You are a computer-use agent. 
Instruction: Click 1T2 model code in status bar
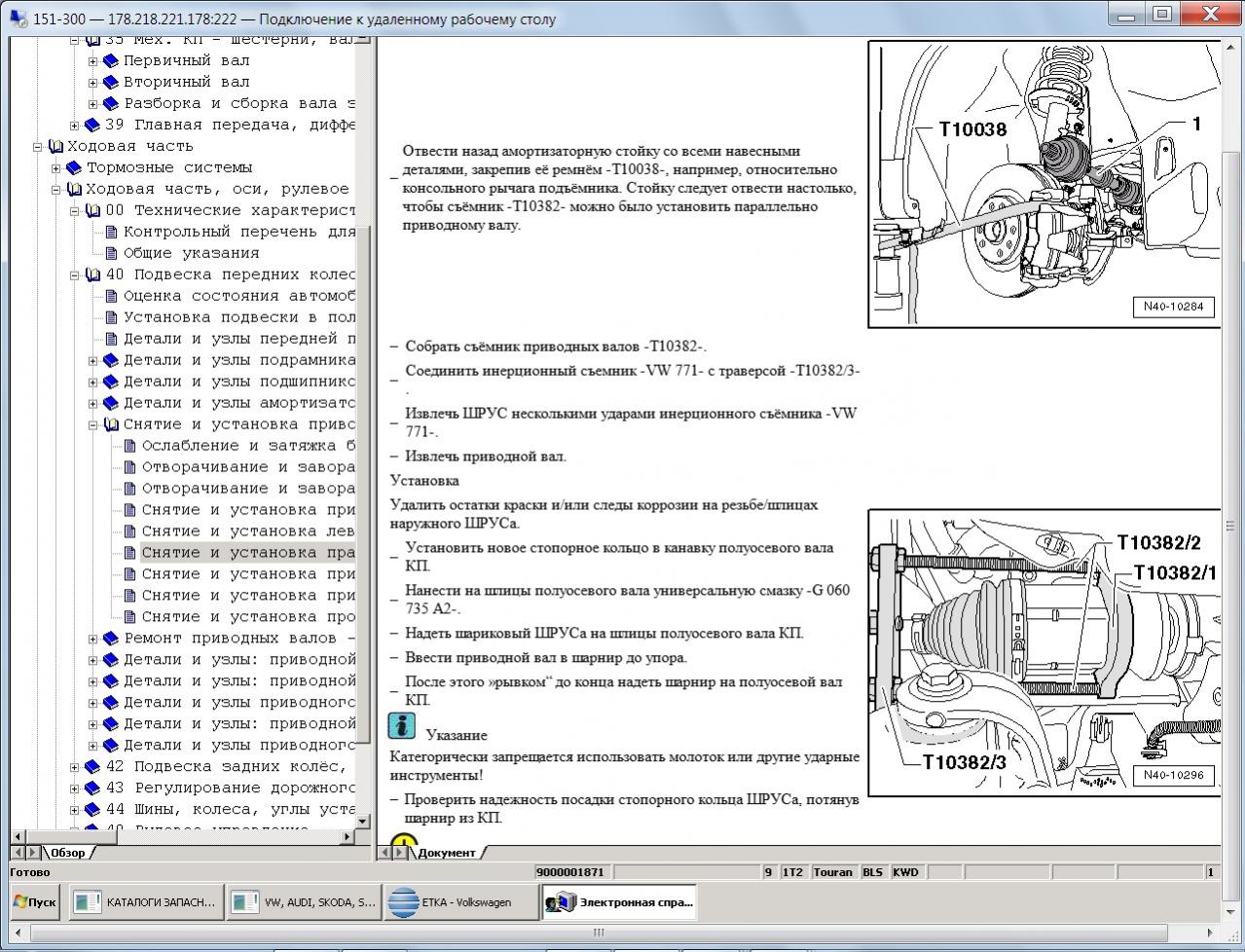click(793, 872)
